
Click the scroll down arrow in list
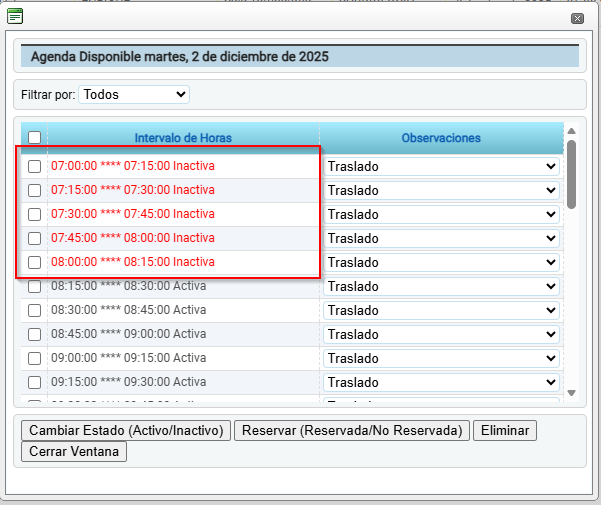571,393
